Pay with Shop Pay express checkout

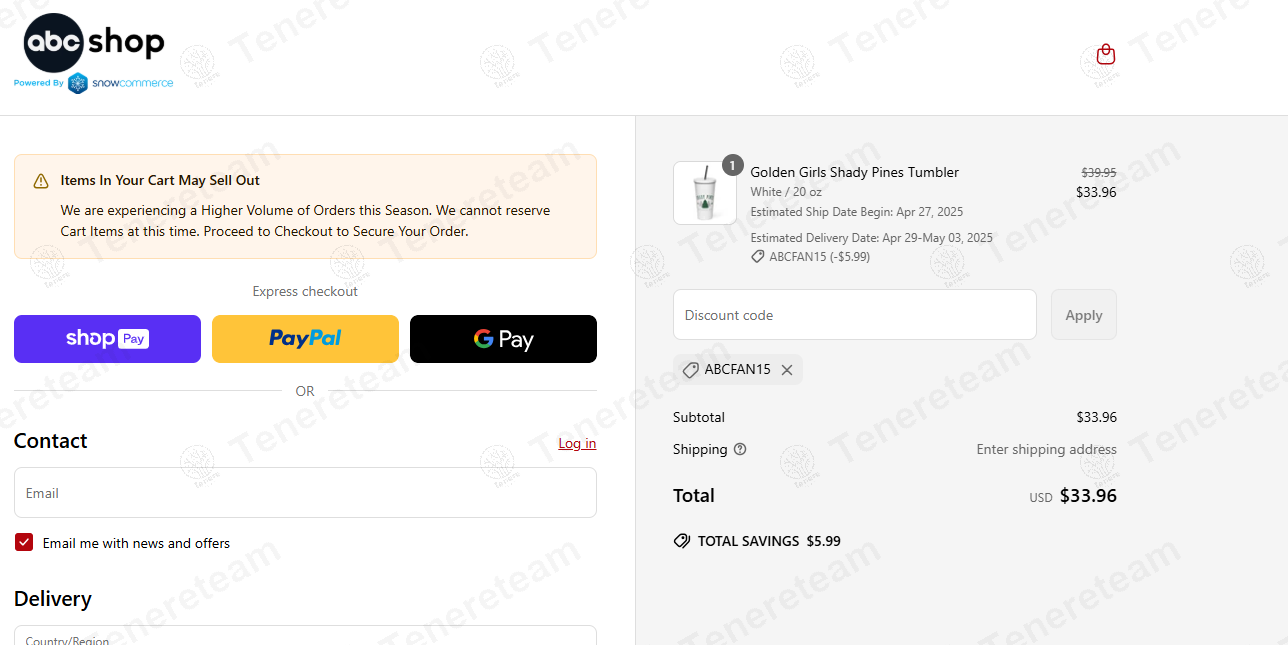click(x=107, y=339)
